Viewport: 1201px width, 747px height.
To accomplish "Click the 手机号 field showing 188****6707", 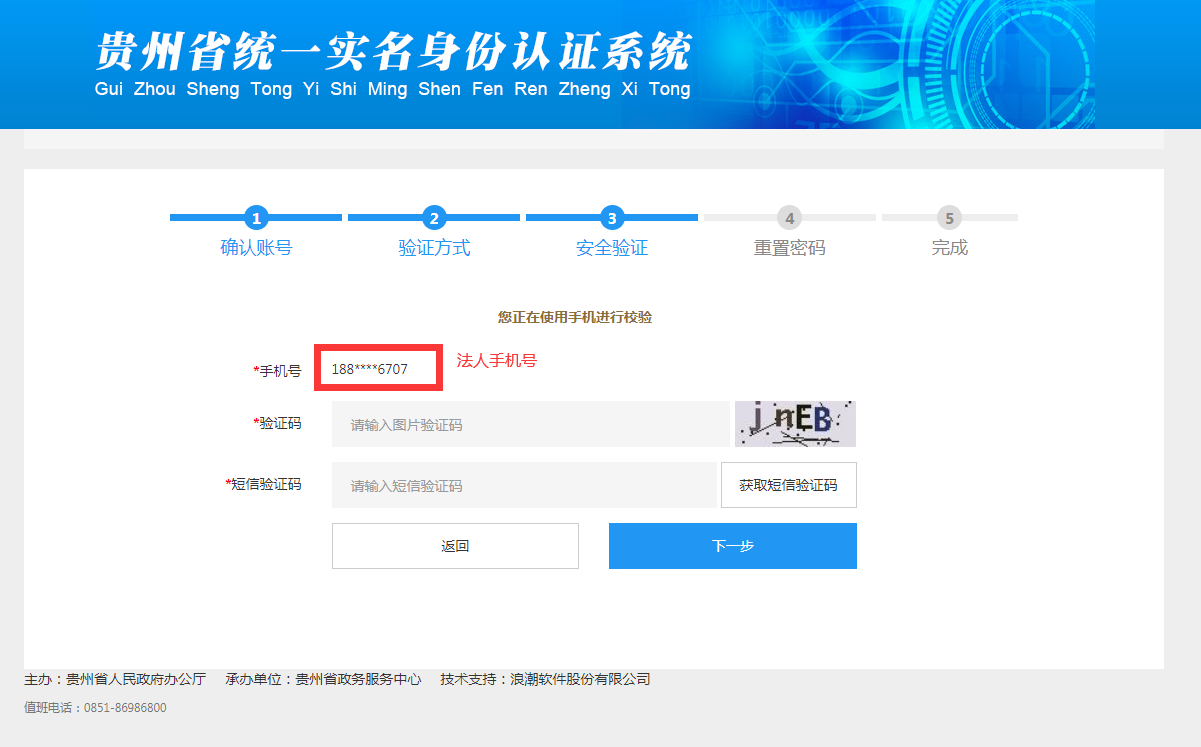I will pos(379,369).
